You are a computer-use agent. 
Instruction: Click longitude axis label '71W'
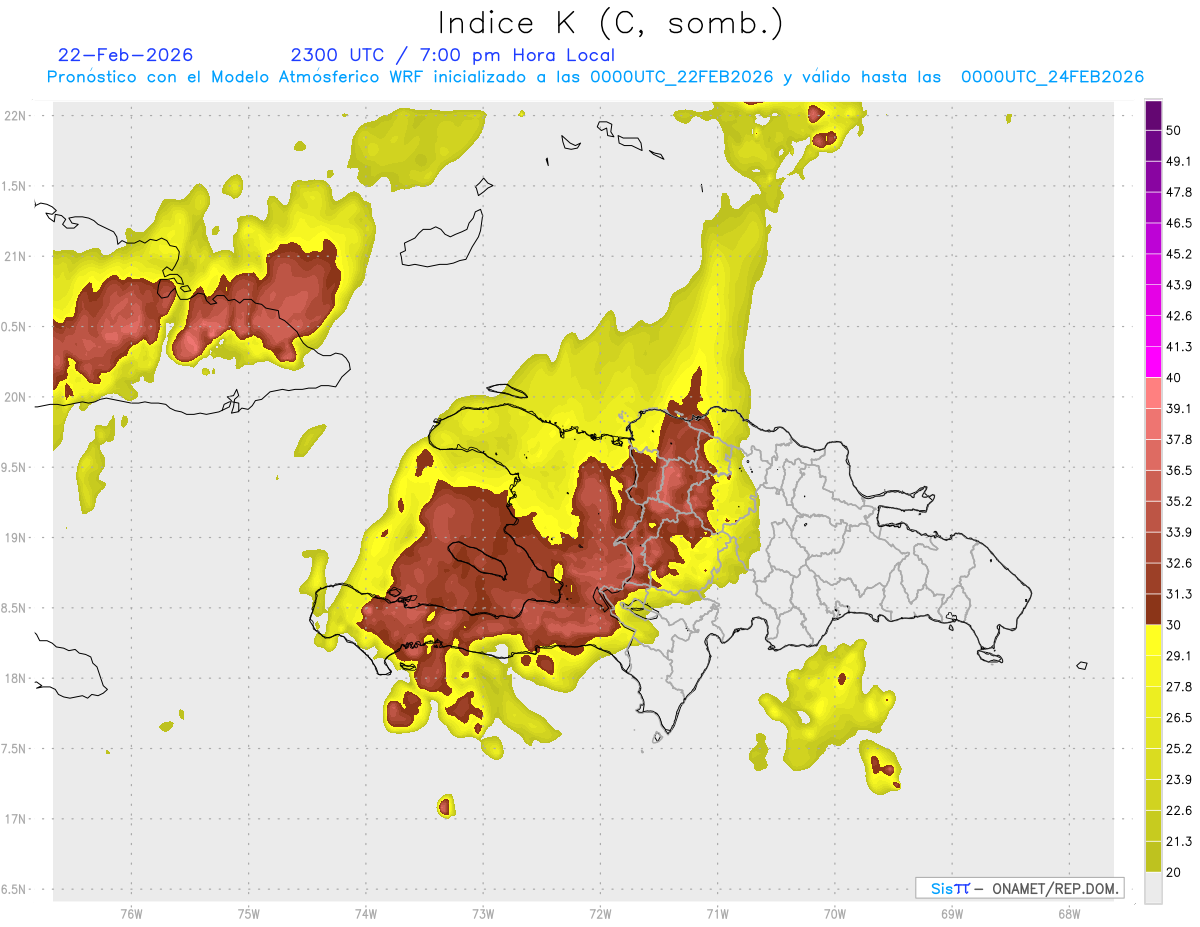pos(717,913)
